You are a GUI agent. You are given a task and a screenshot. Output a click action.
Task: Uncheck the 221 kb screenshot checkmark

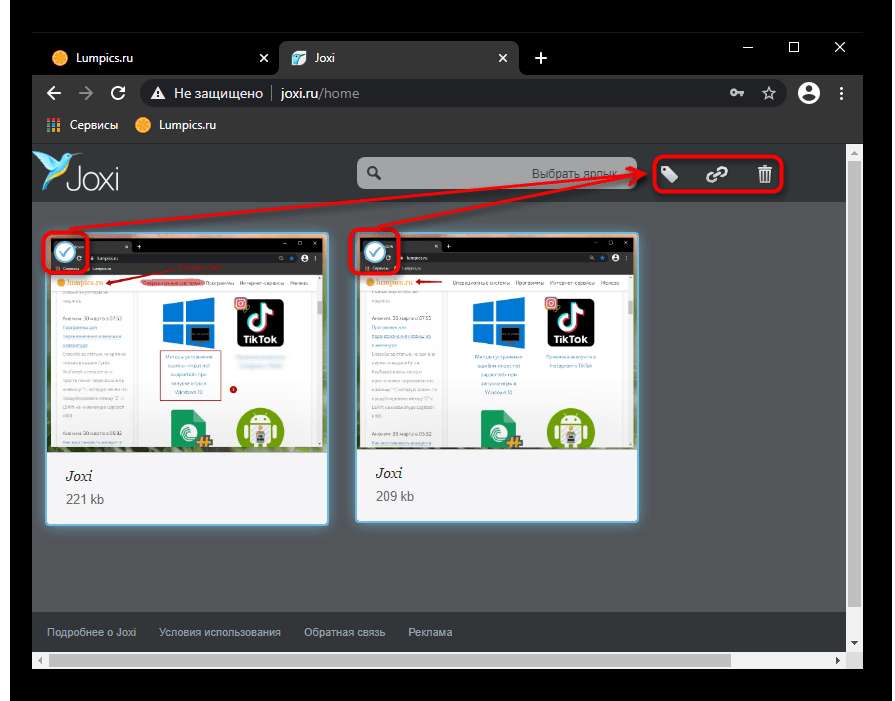(x=65, y=252)
